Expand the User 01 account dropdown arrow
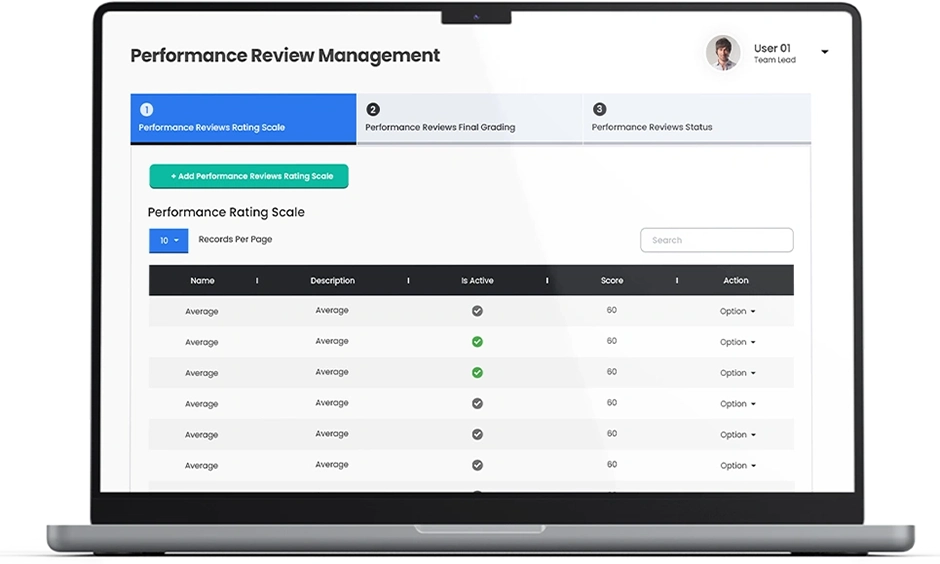Image resolution: width=940 pixels, height=564 pixels. tap(825, 52)
